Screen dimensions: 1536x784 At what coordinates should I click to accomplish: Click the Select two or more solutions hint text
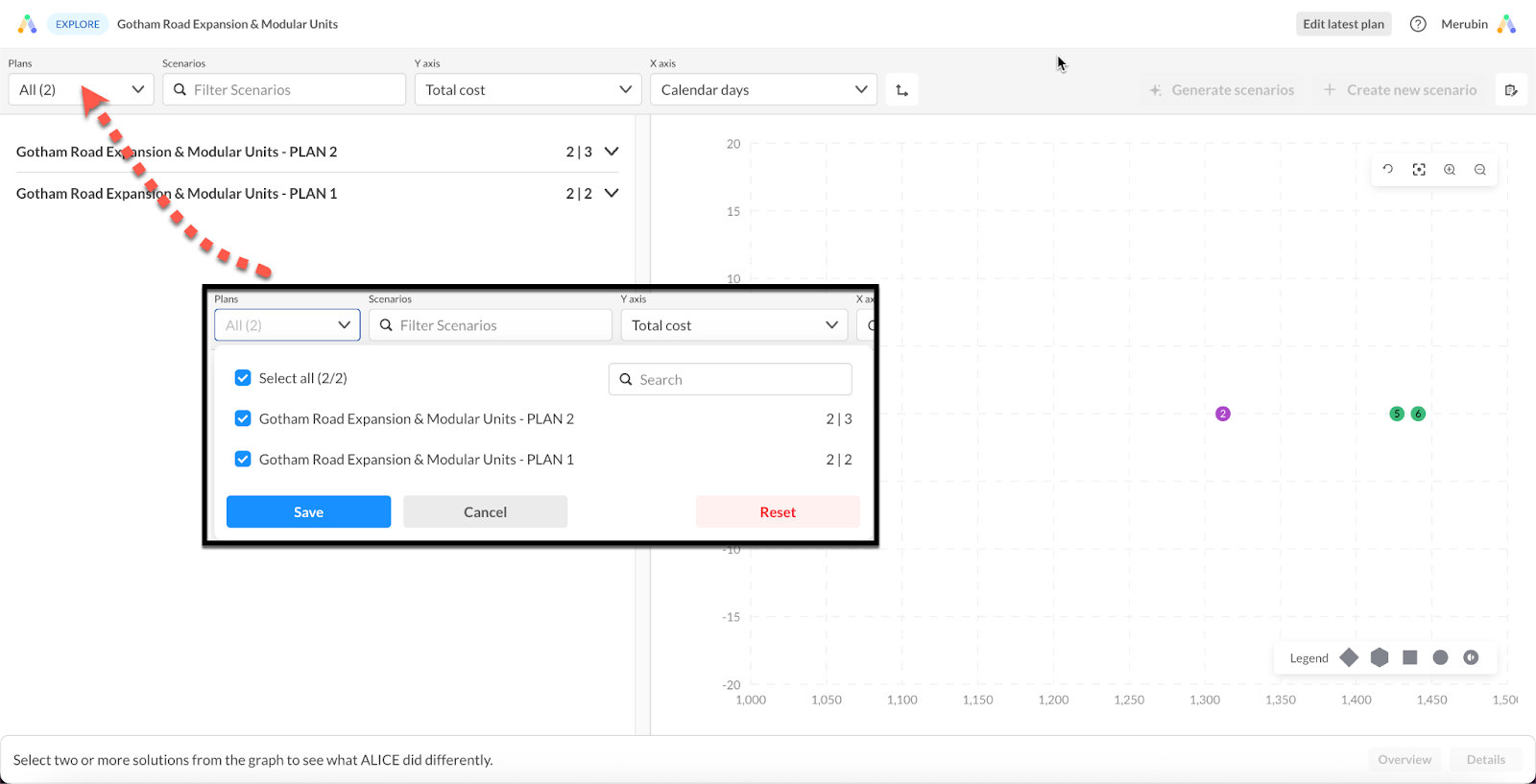tap(253, 760)
